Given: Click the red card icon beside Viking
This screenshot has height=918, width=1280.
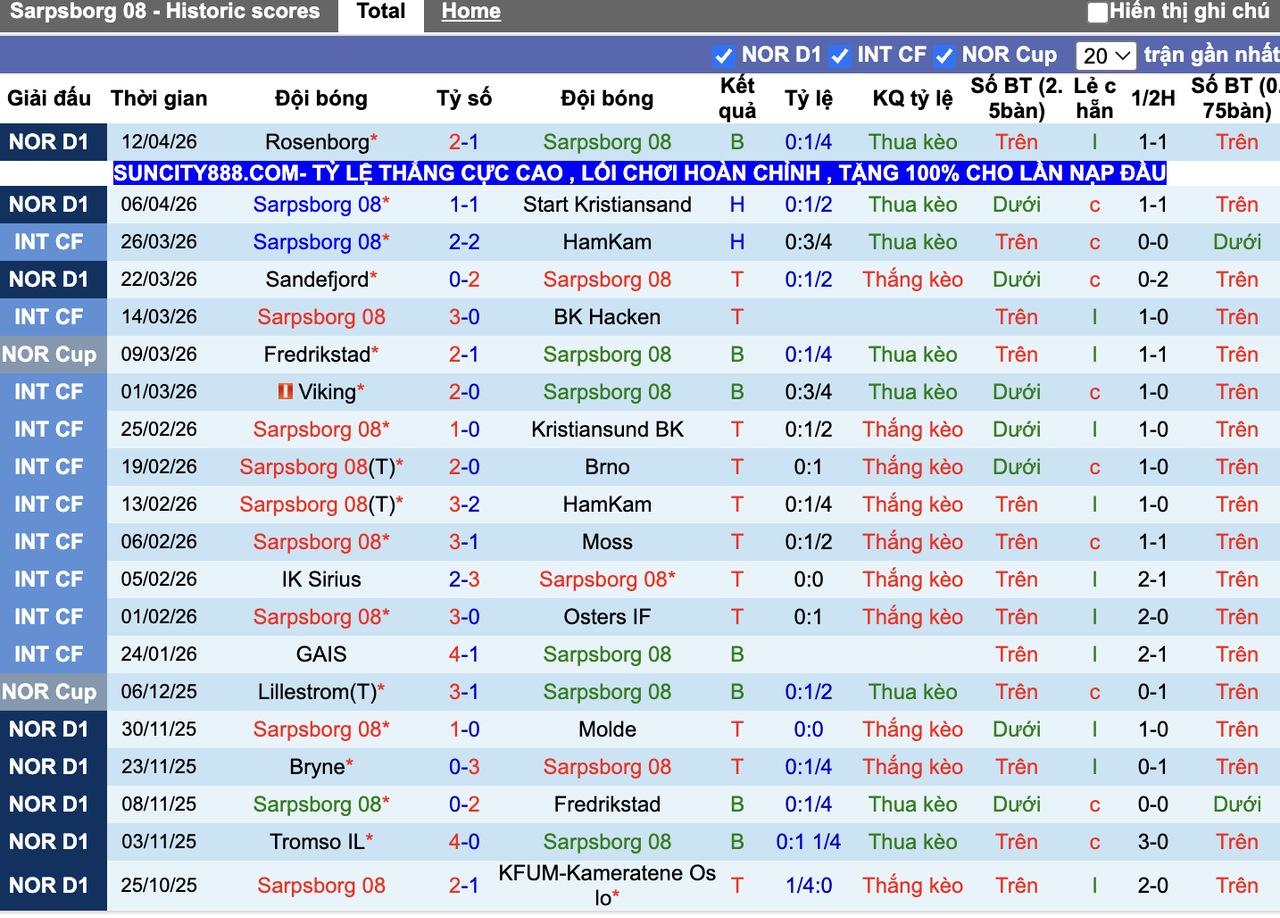Looking at the screenshot, I should click(285, 392).
